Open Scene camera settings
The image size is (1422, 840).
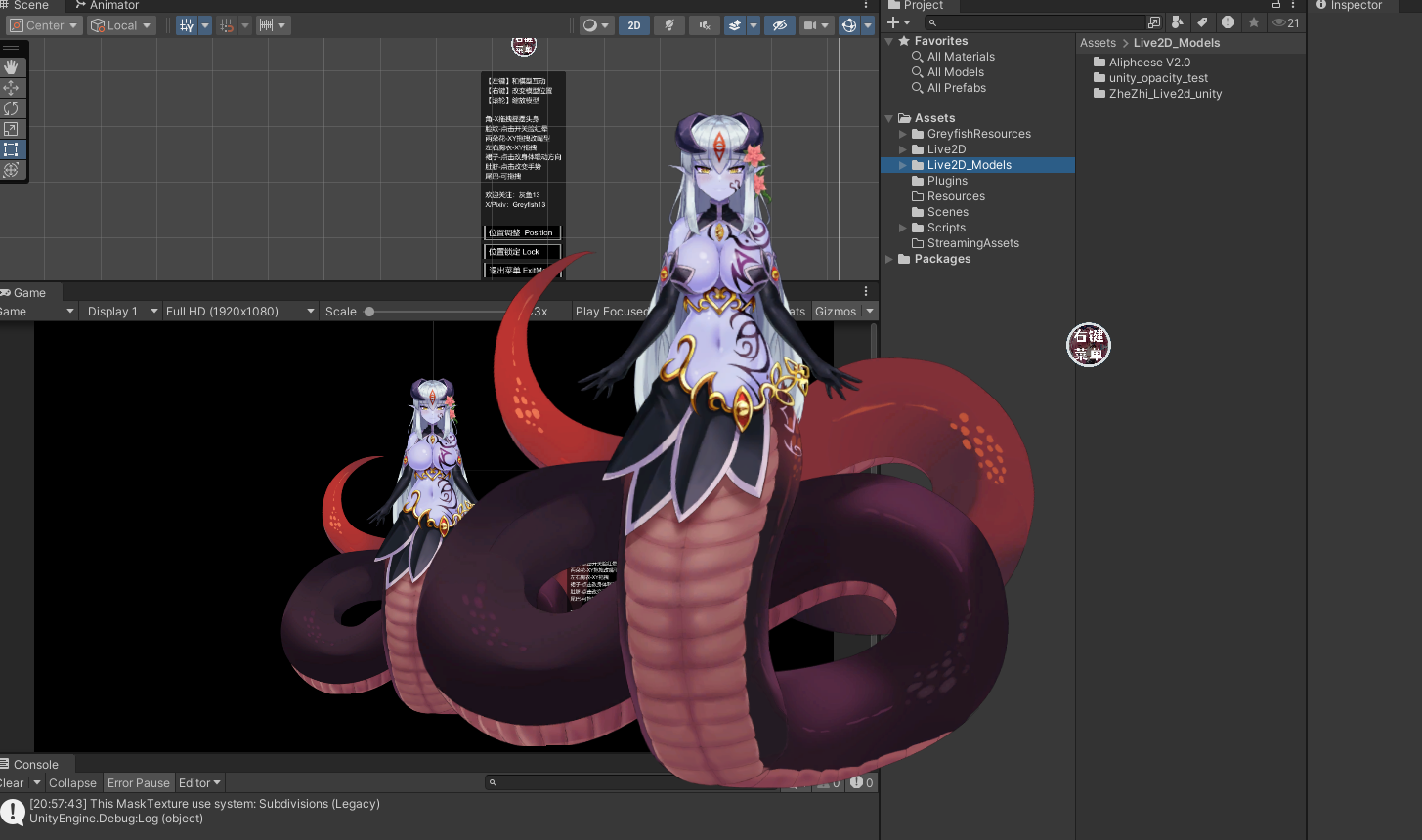tap(815, 25)
